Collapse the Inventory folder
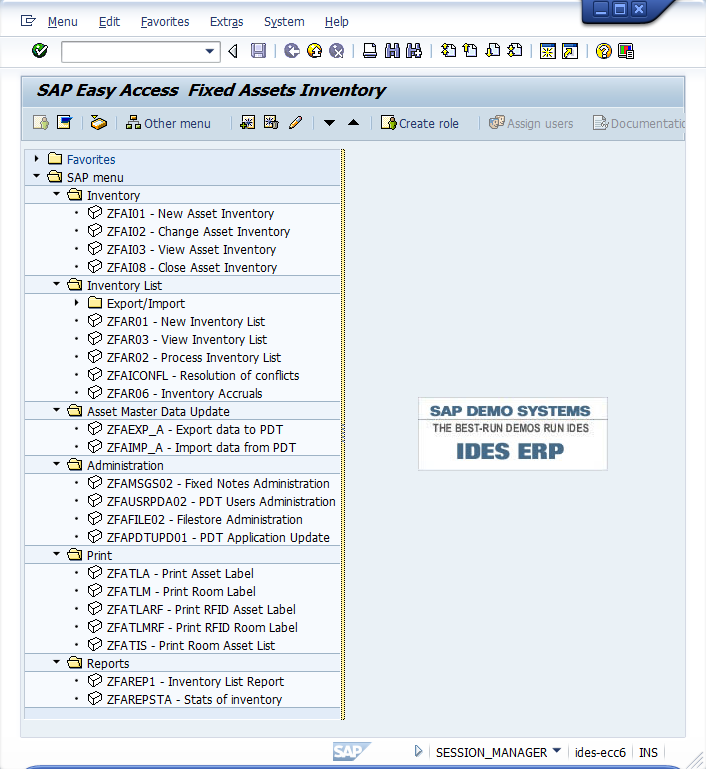 pyautogui.click(x=56, y=194)
